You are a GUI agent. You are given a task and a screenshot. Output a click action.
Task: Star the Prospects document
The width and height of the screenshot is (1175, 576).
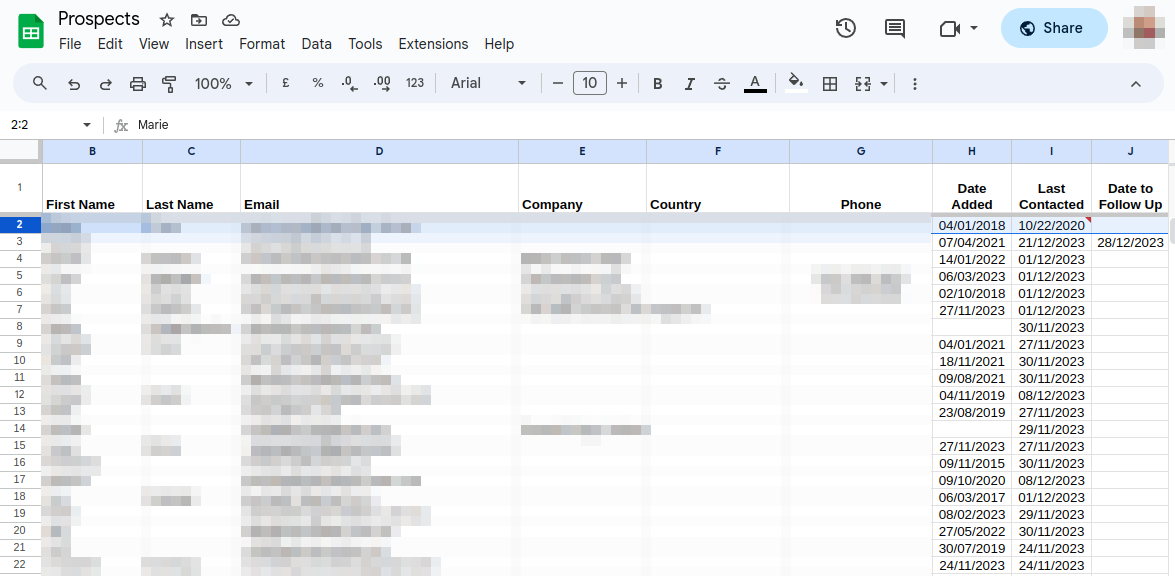167,20
